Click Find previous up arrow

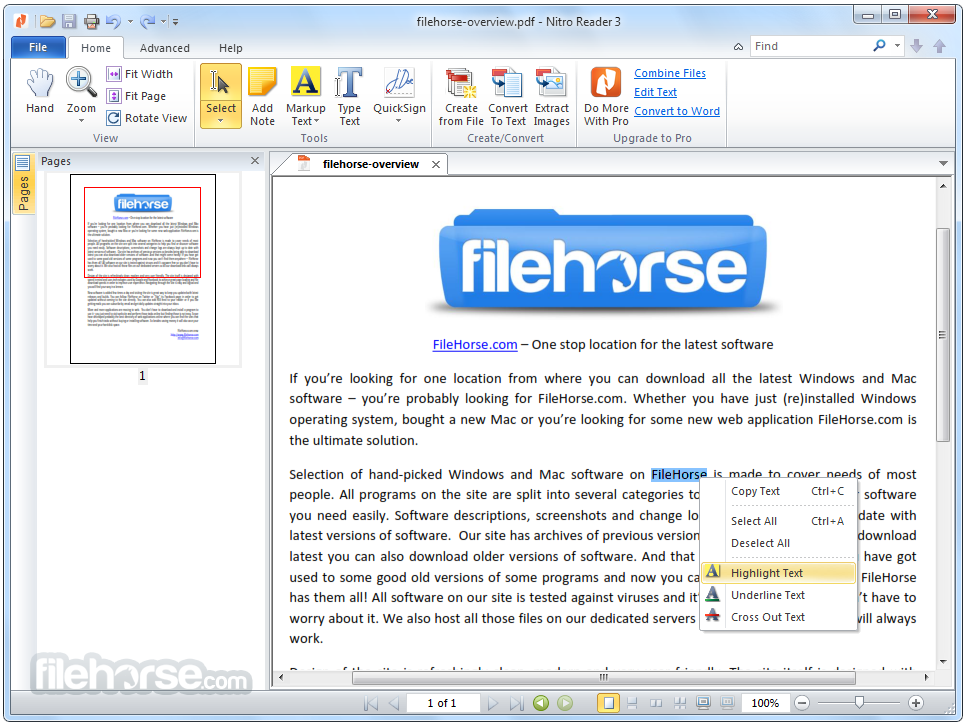tap(939, 46)
